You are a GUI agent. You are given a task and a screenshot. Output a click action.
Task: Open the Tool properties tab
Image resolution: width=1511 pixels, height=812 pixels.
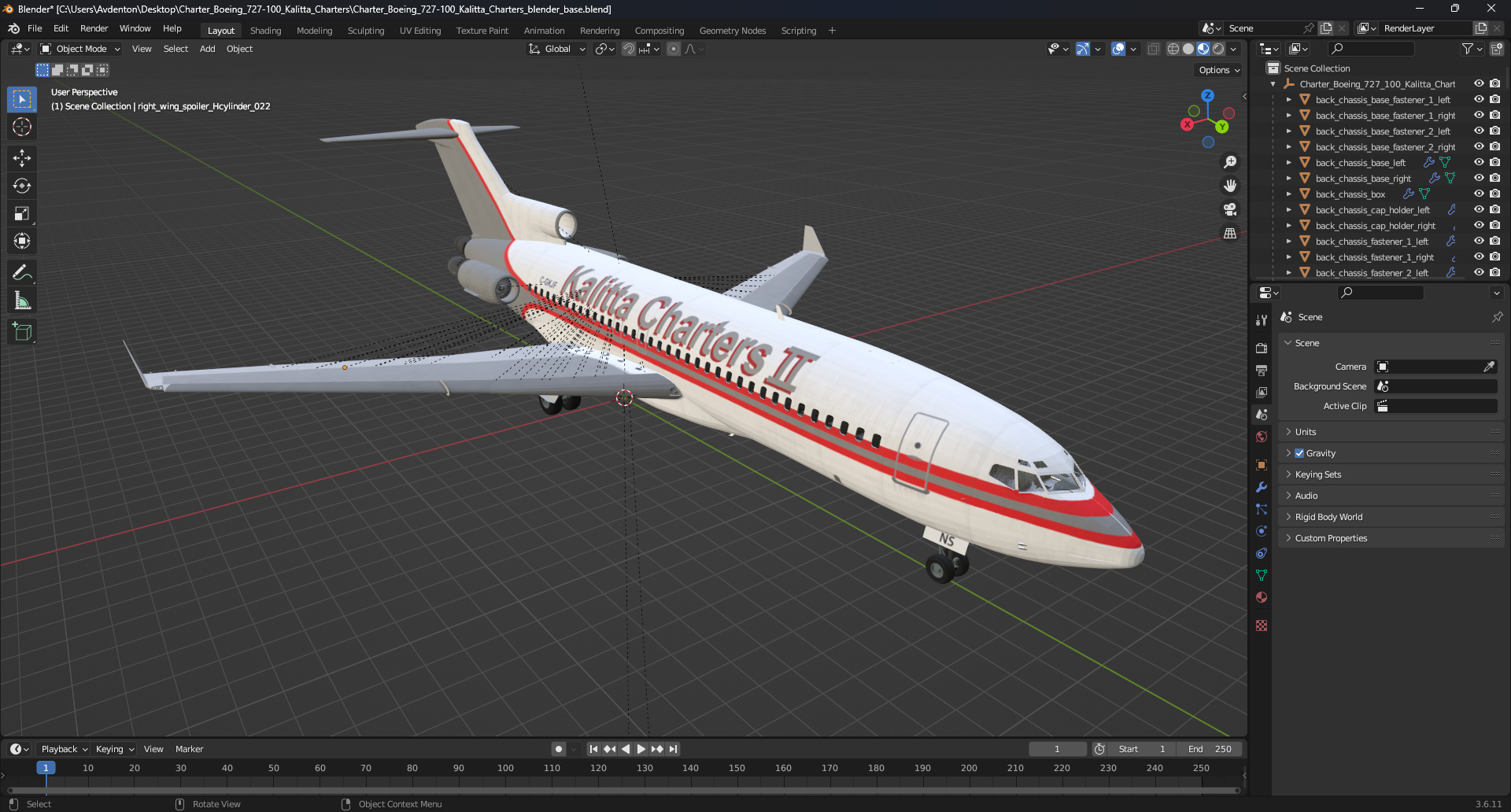point(1262,320)
